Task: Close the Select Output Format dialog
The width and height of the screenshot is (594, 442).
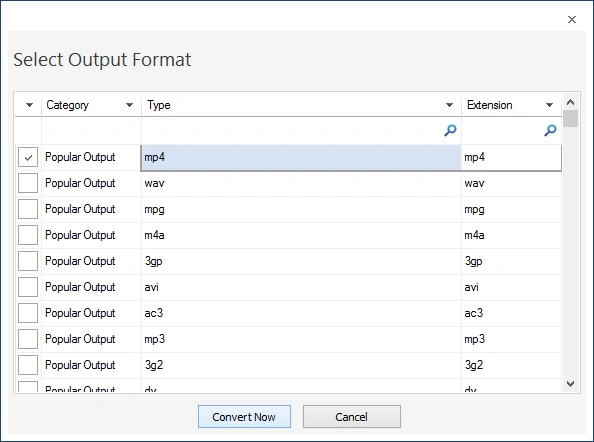Action: point(572,19)
